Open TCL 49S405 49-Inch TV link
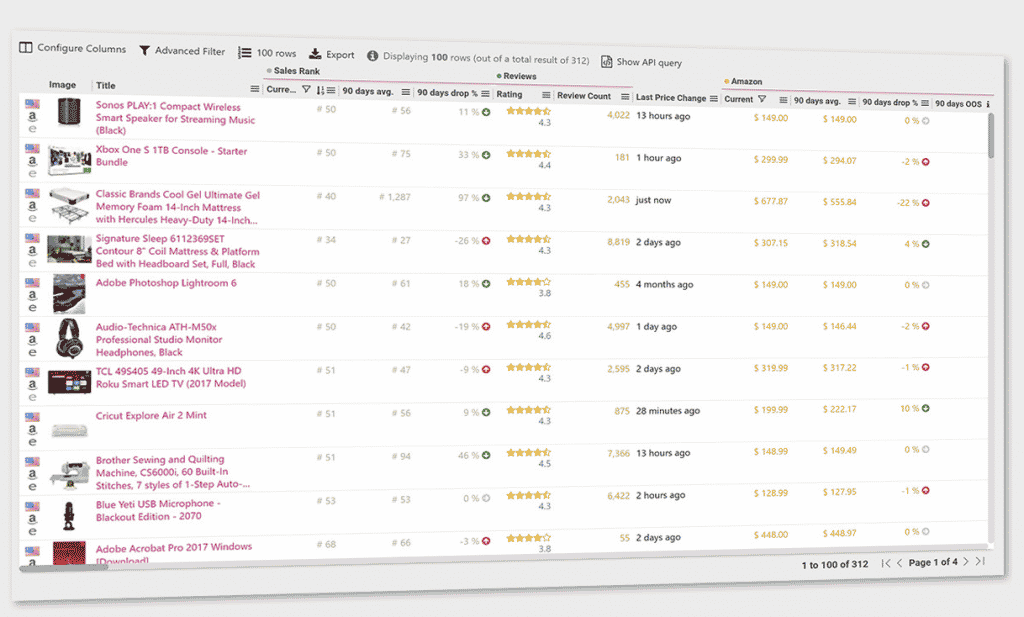The image size is (1024, 617). [x=170, y=377]
